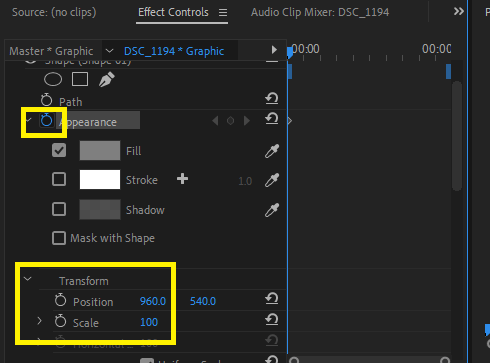Select the Pen mask tool
The width and height of the screenshot is (490, 363).
107,80
